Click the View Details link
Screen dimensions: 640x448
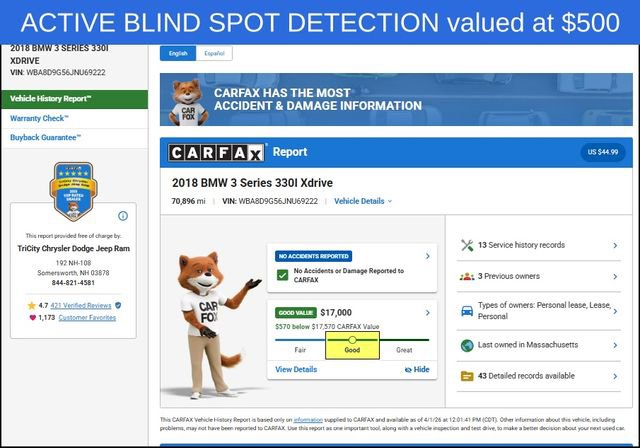pos(296,369)
